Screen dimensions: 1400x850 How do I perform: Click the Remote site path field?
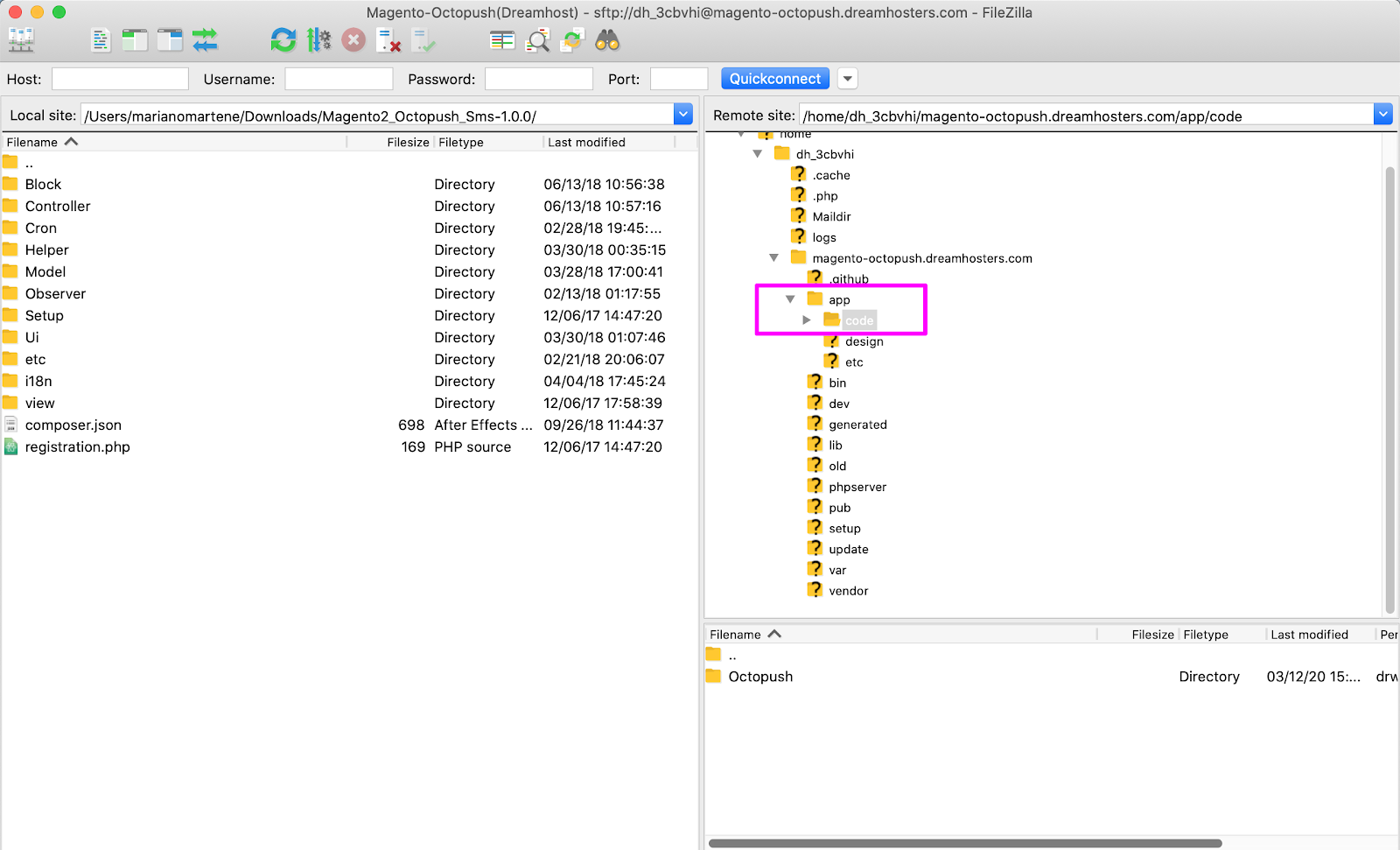[x=1087, y=115]
